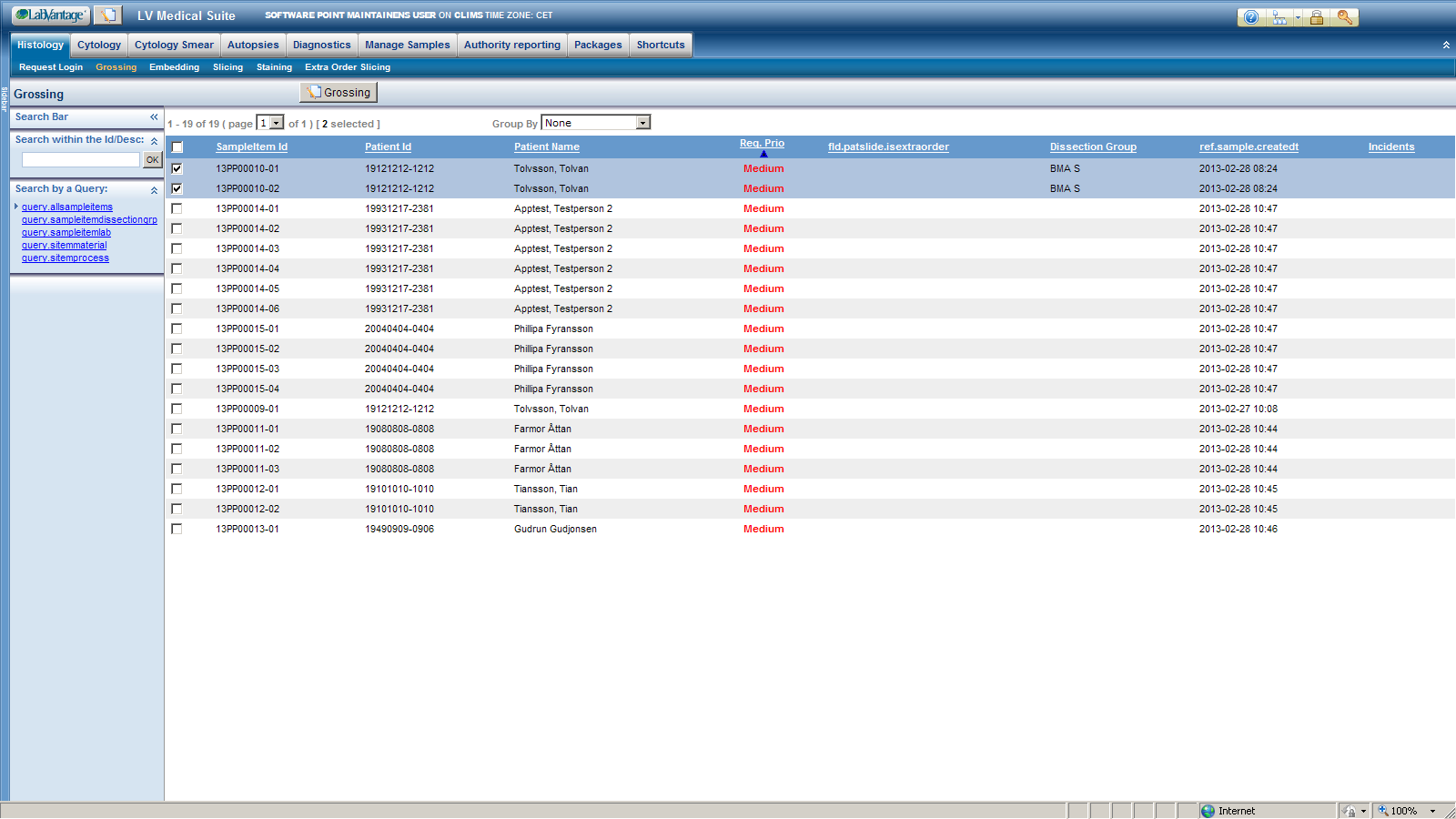Run the query.allsampleitems link
This screenshot has height=819, width=1456.
(67, 207)
